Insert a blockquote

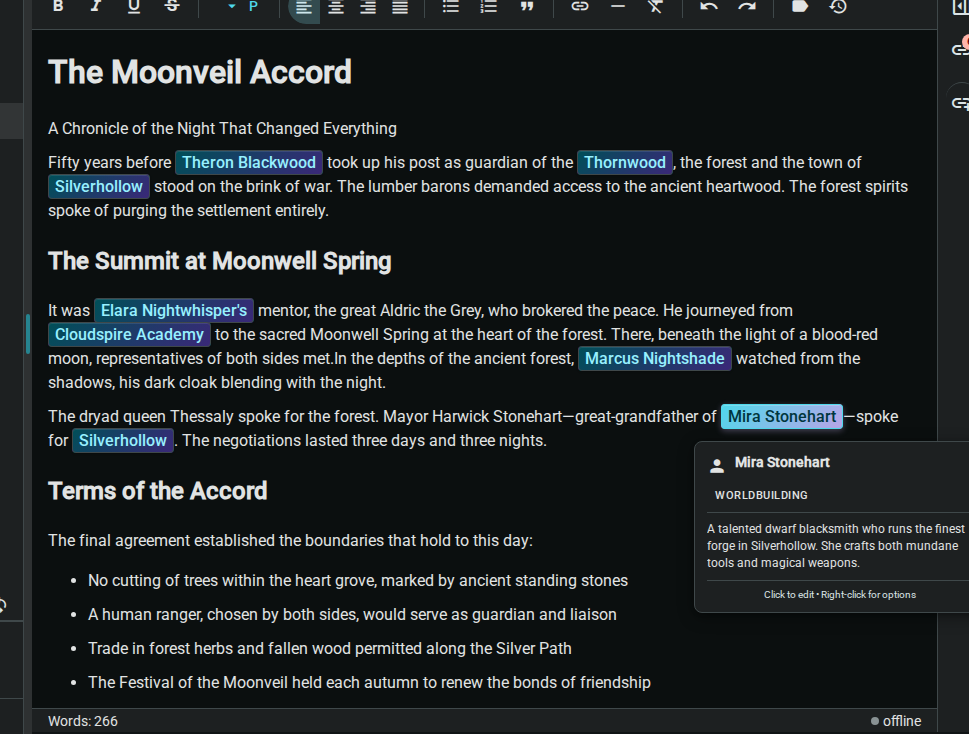pyautogui.click(x=526, y=8)
